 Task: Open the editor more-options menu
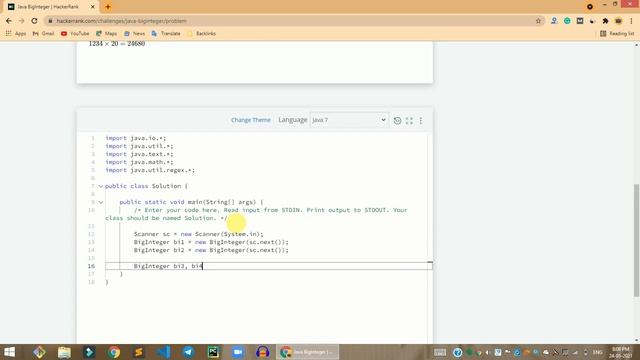point(421,120)
